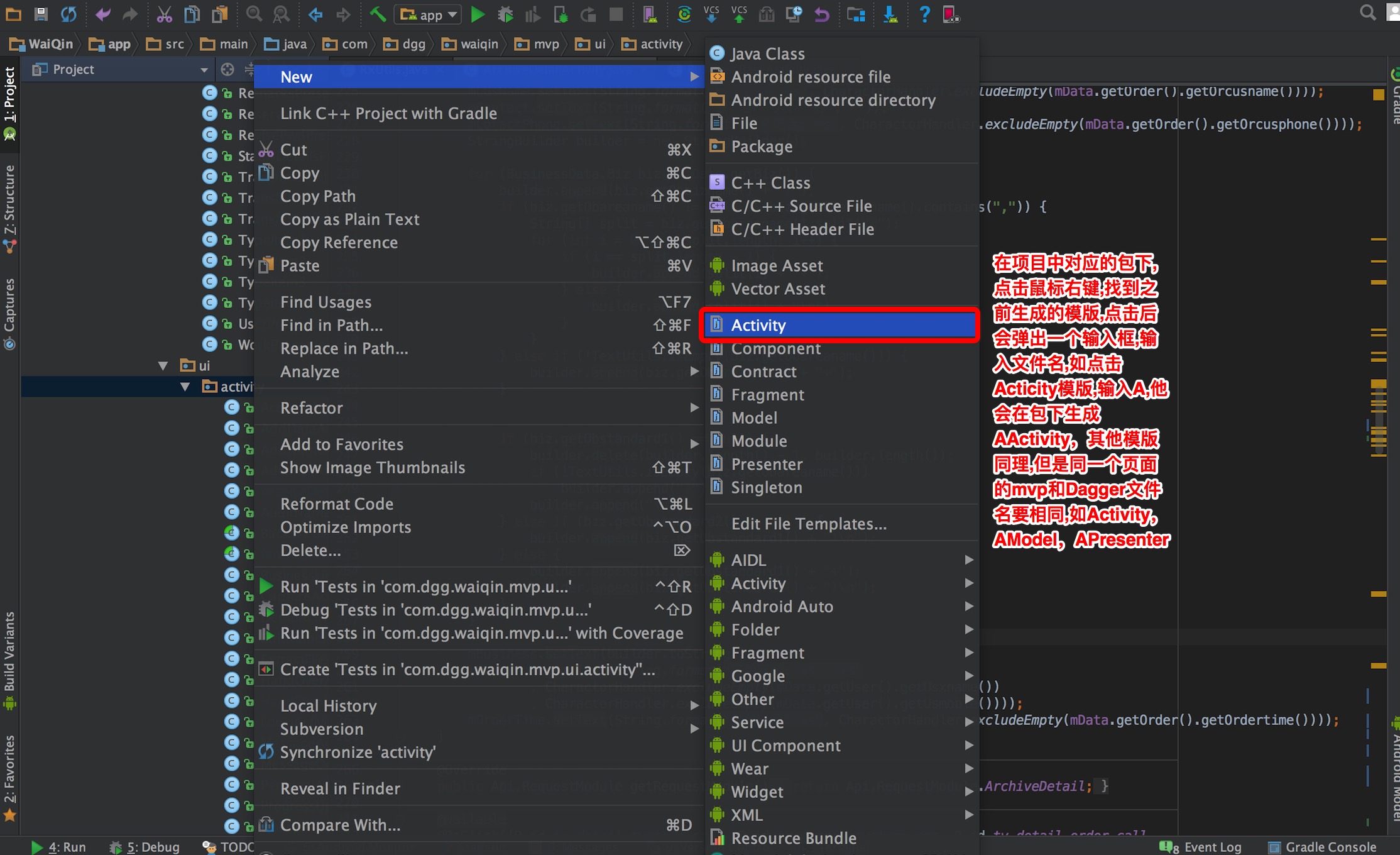This screenshot has width=1400, height=855.
Task: Click the VCS update project icon
Action: [711, 14]
